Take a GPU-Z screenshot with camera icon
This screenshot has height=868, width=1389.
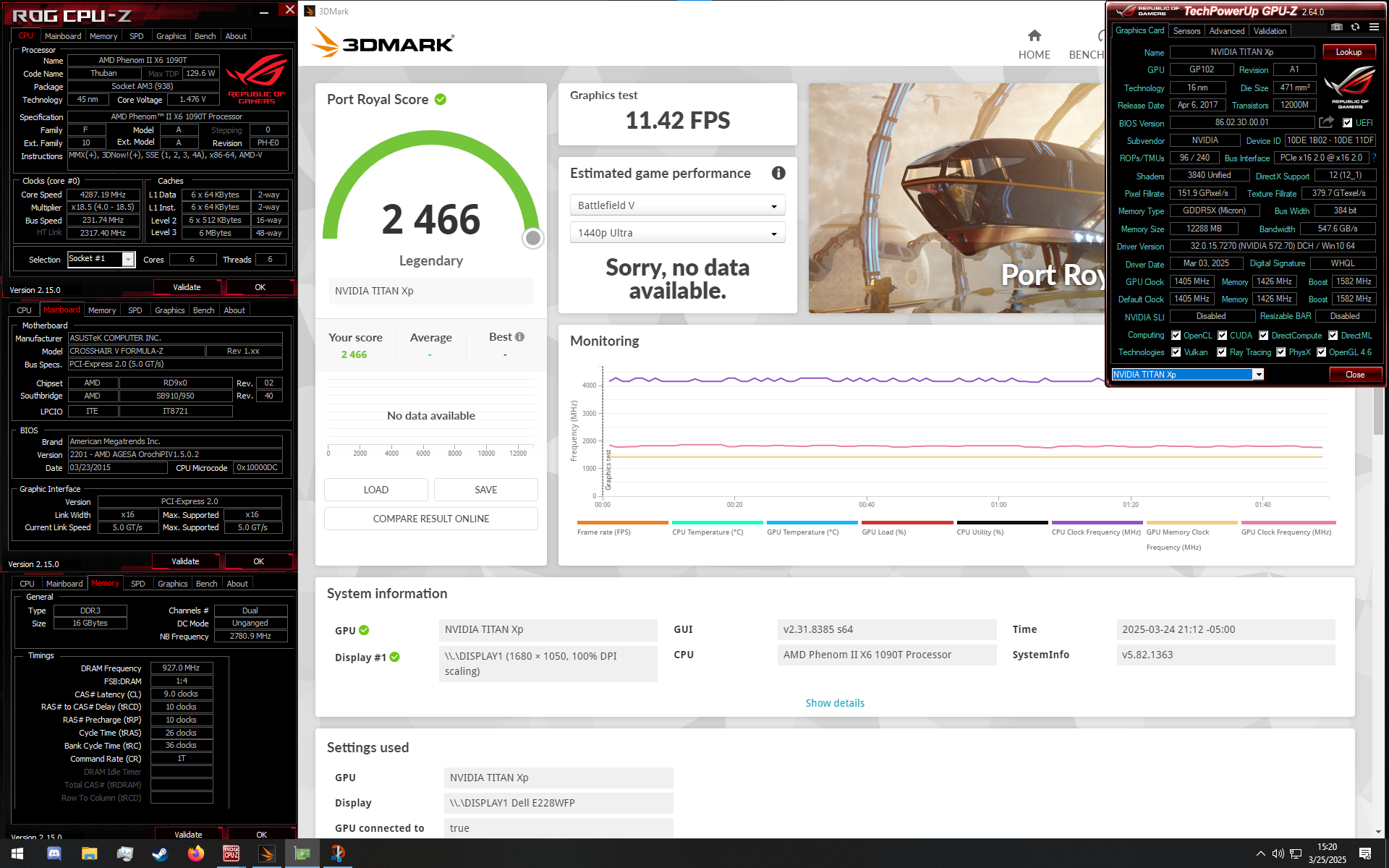(1337, 27)
